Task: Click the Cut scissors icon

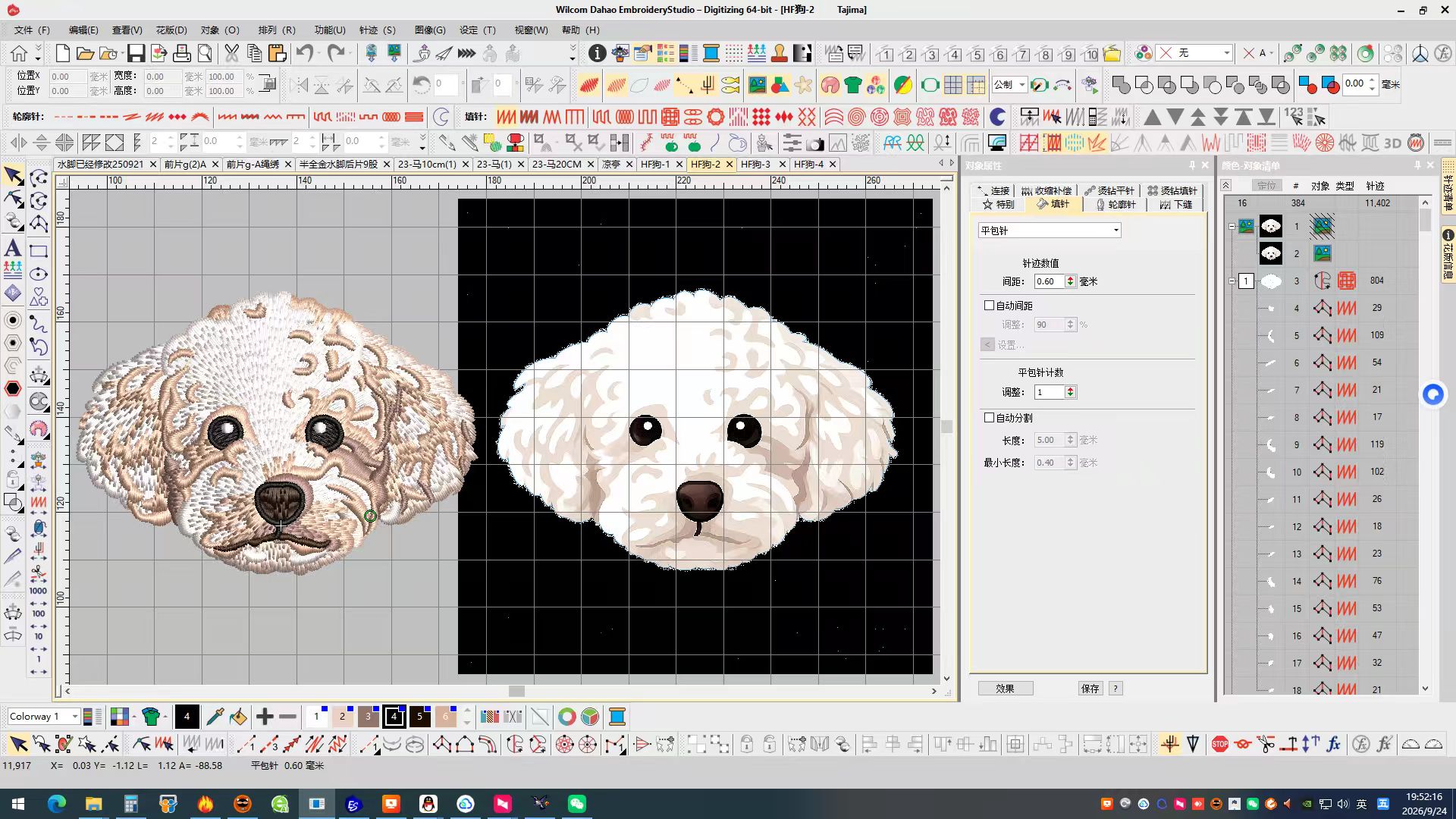Action: 231,53
